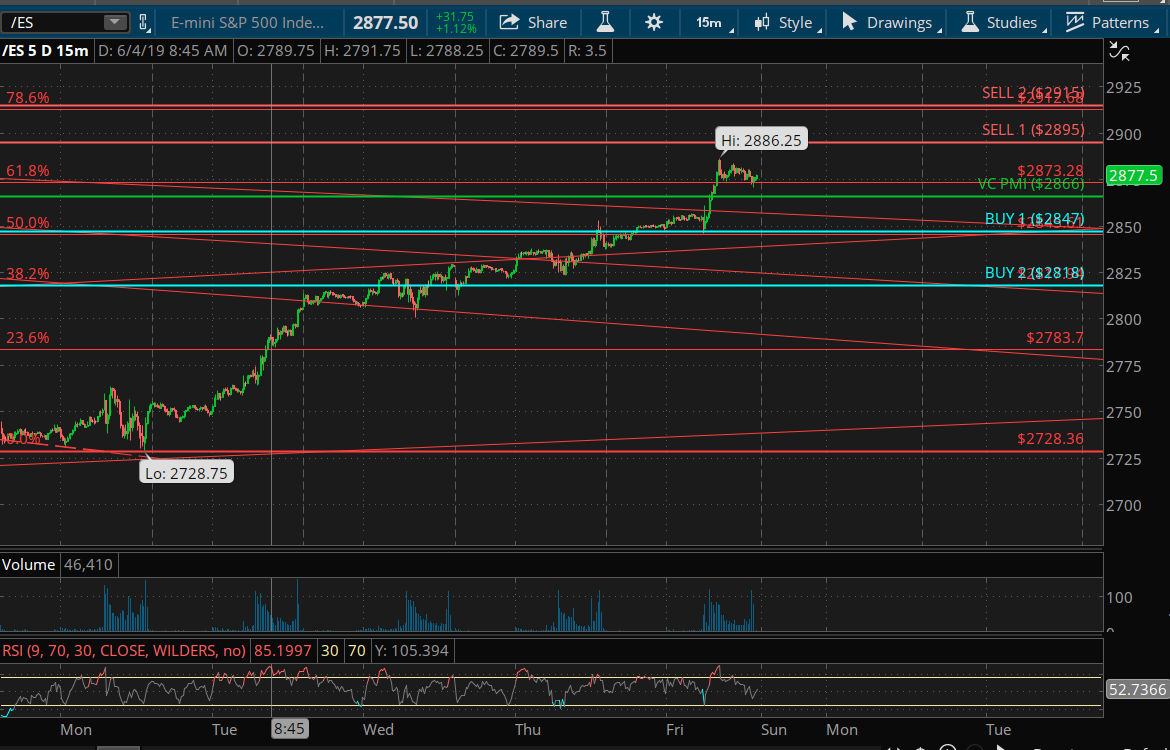
Task: Click the RSI overbought 70 value
Action: pos(357,651)
